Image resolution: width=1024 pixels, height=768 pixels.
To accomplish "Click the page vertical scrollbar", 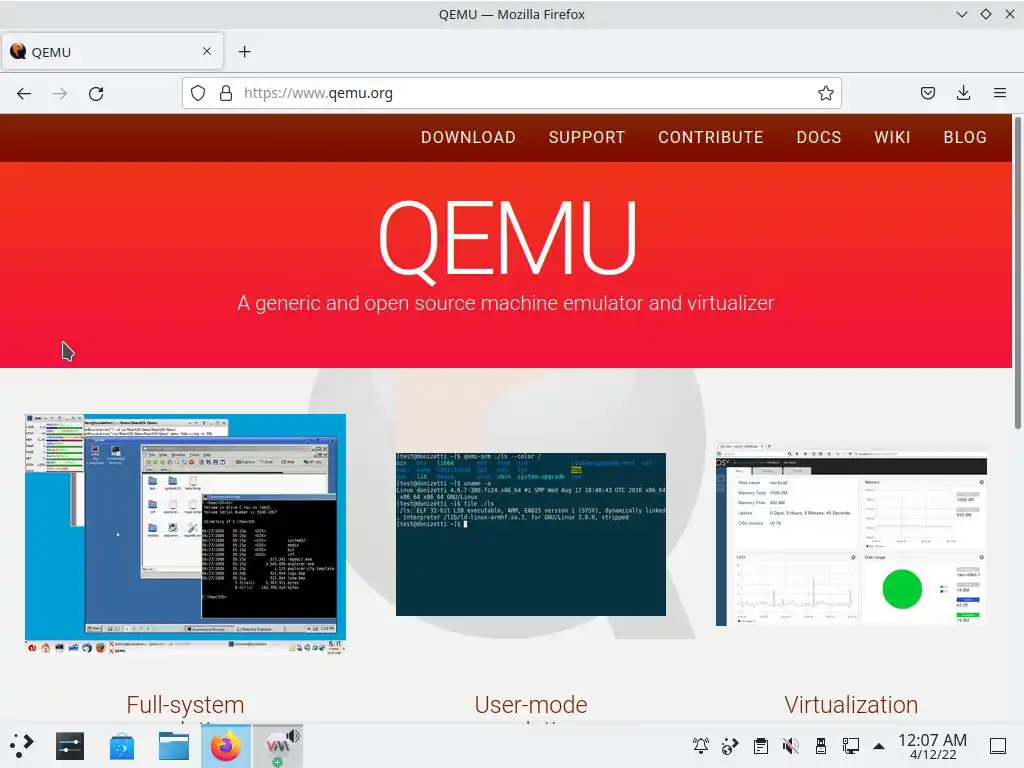I will click(x=1017, y=273).
